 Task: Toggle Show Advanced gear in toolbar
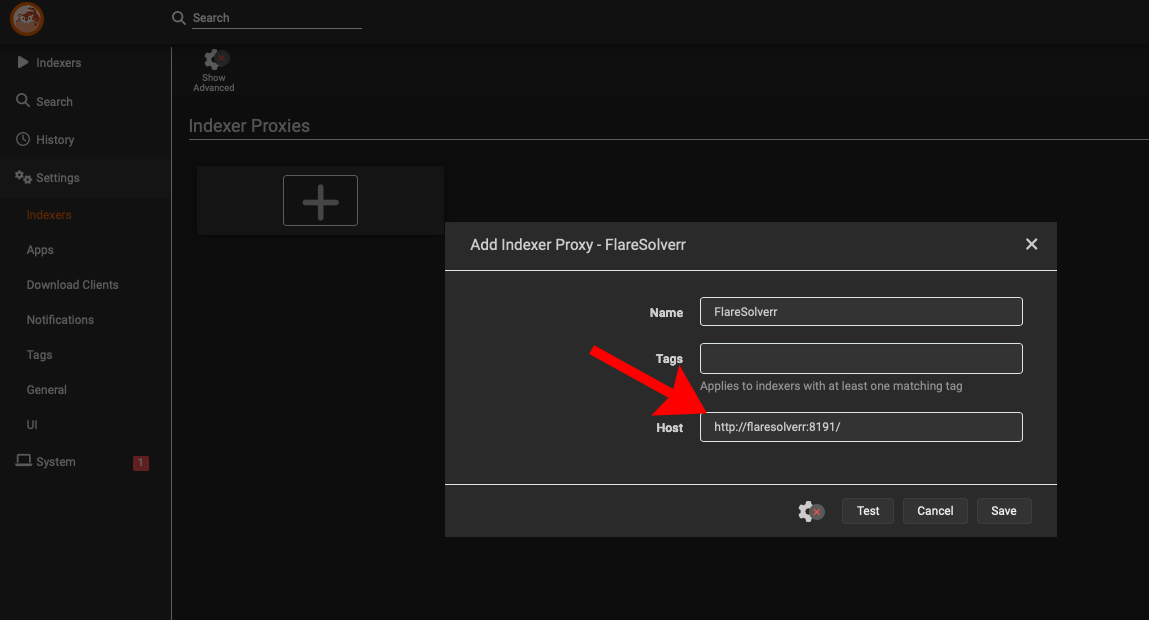pos(214,70)
